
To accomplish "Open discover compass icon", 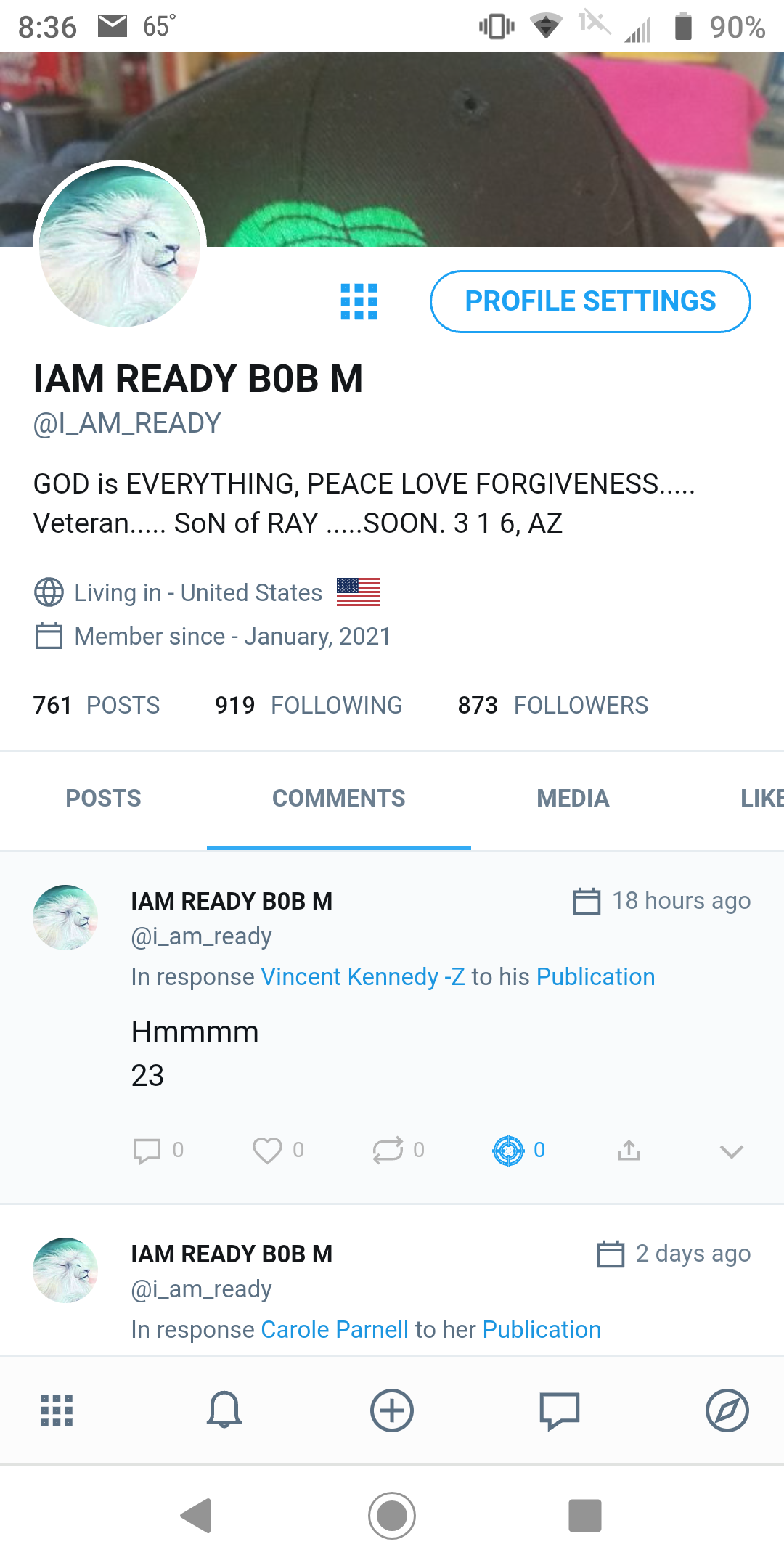I will (727, 1410).
